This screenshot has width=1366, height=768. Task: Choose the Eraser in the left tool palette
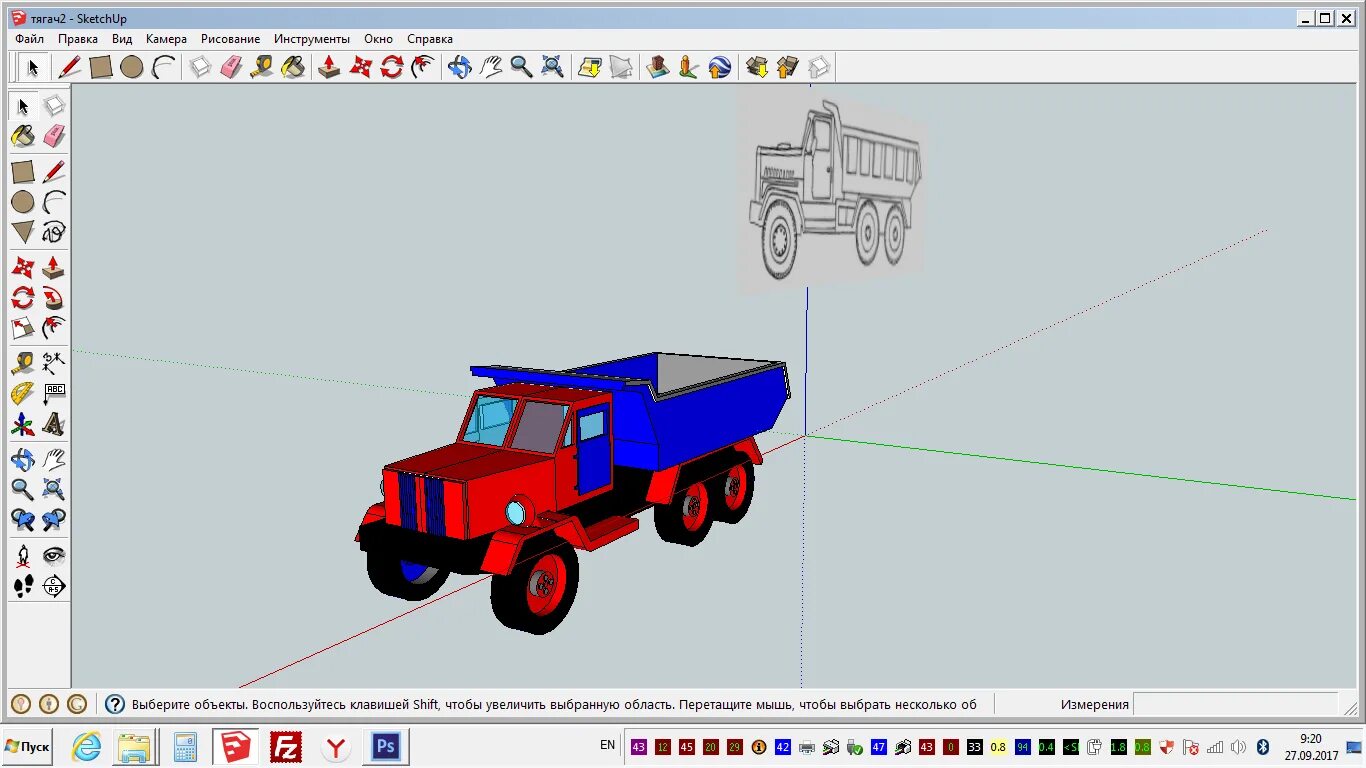coord(54,137)
